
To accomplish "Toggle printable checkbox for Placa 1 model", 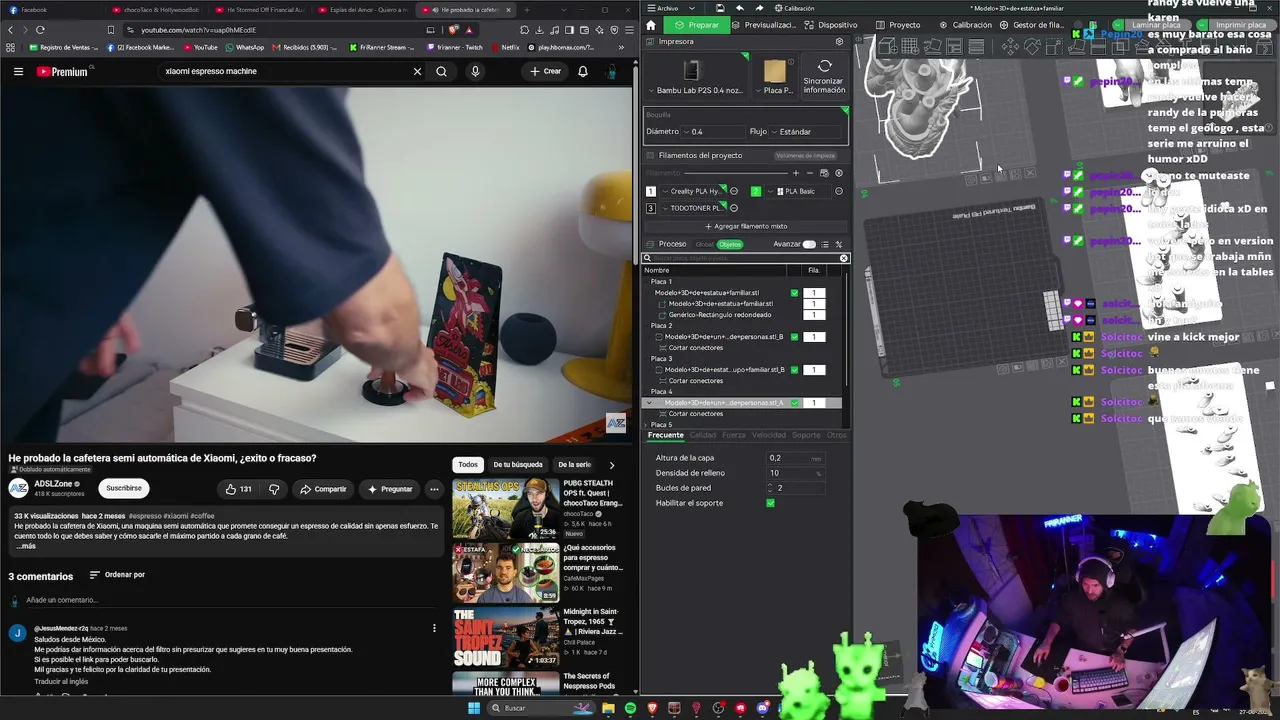I will point(795,293).
